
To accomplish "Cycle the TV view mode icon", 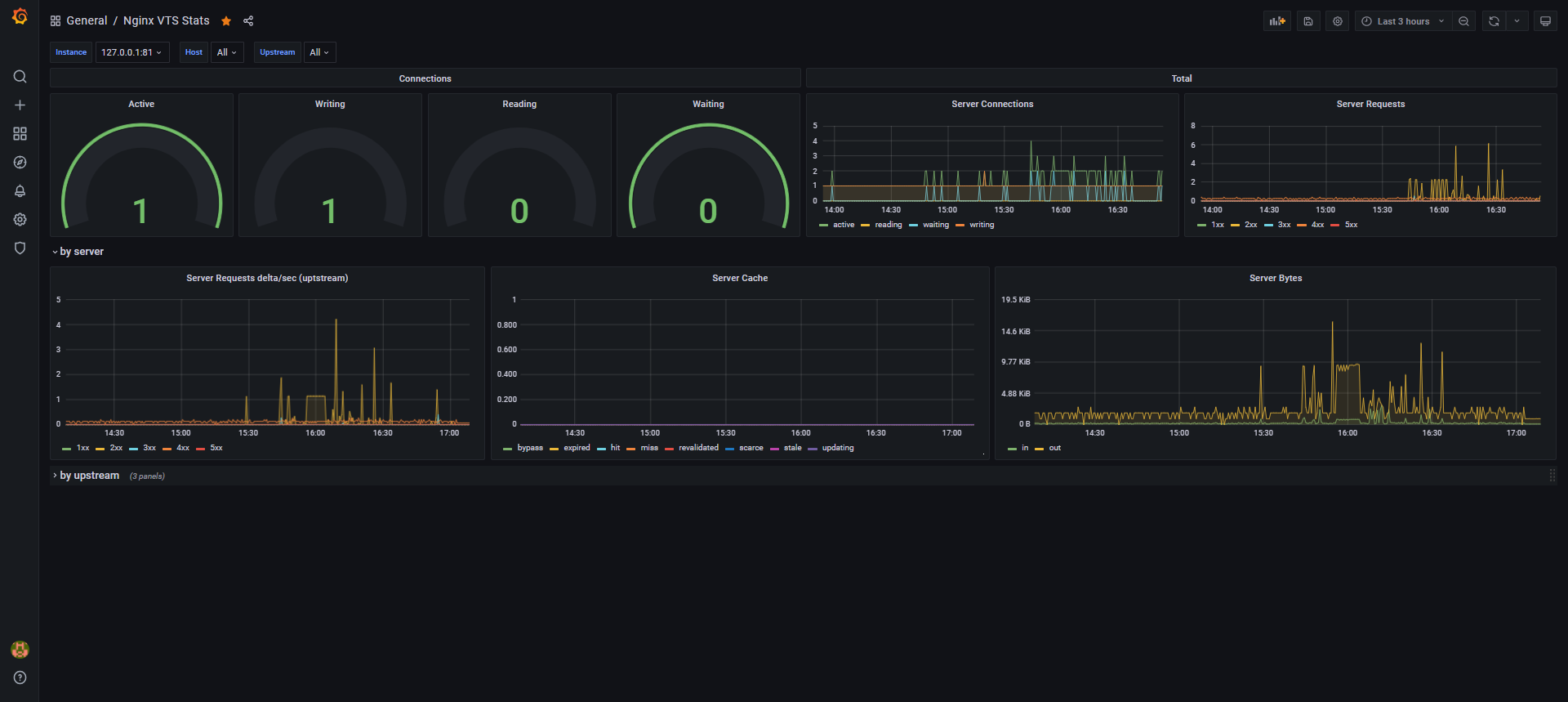I will point(1545,21).
